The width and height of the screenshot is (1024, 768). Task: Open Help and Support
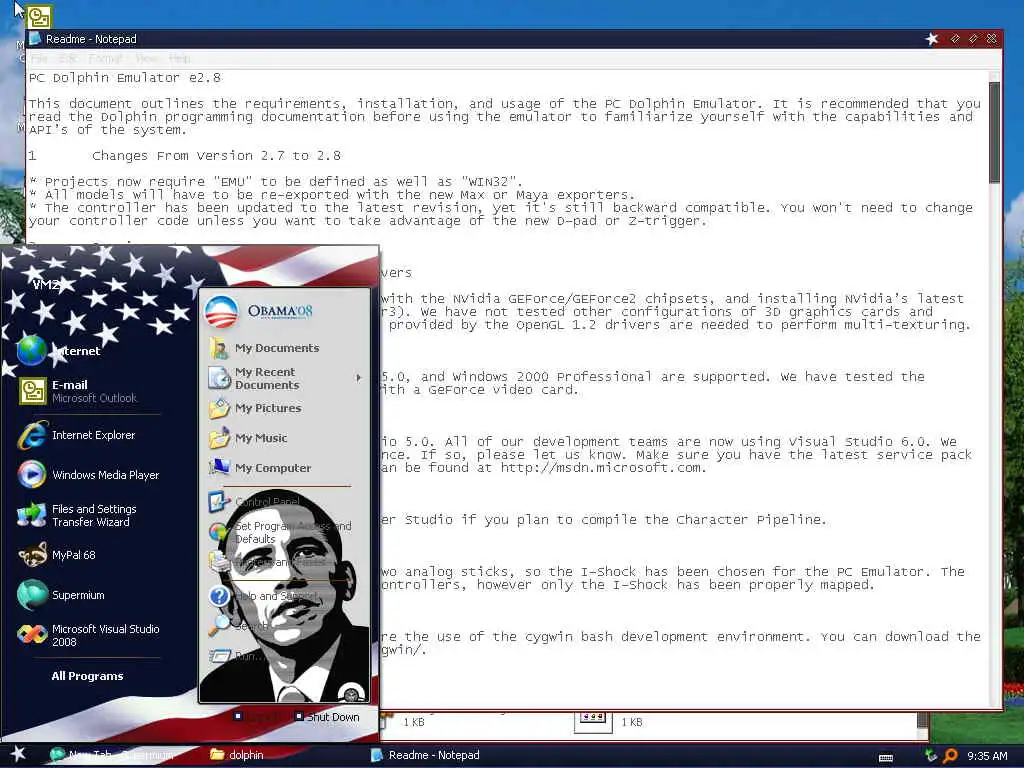click(264, 596)
